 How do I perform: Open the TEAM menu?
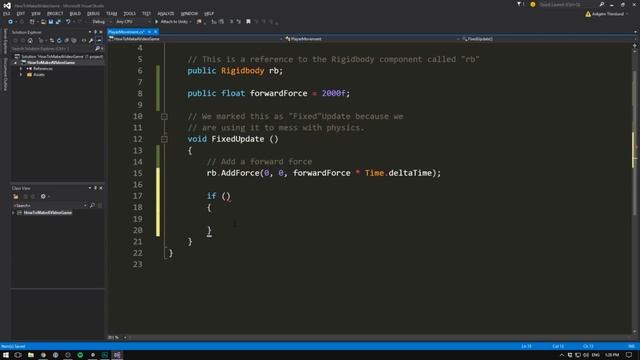click(111, 13)
